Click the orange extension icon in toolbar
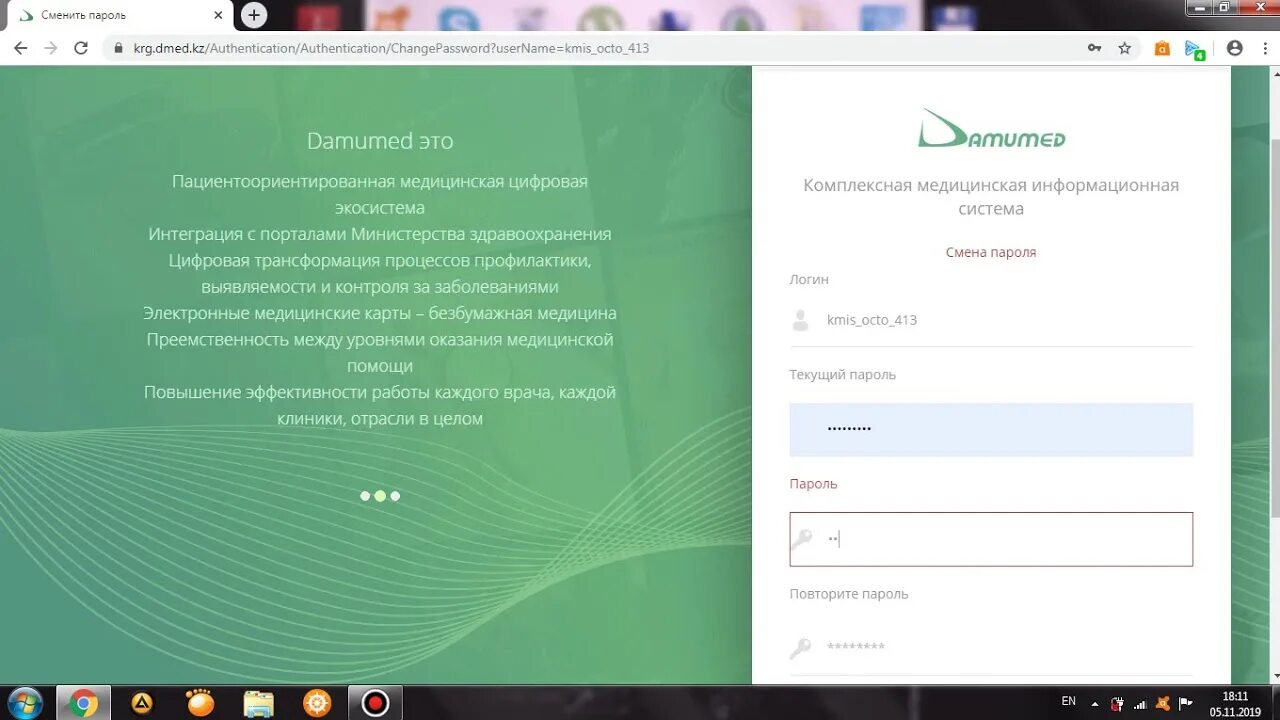This screenshot has width=1280, height=720. [1162, 48]
